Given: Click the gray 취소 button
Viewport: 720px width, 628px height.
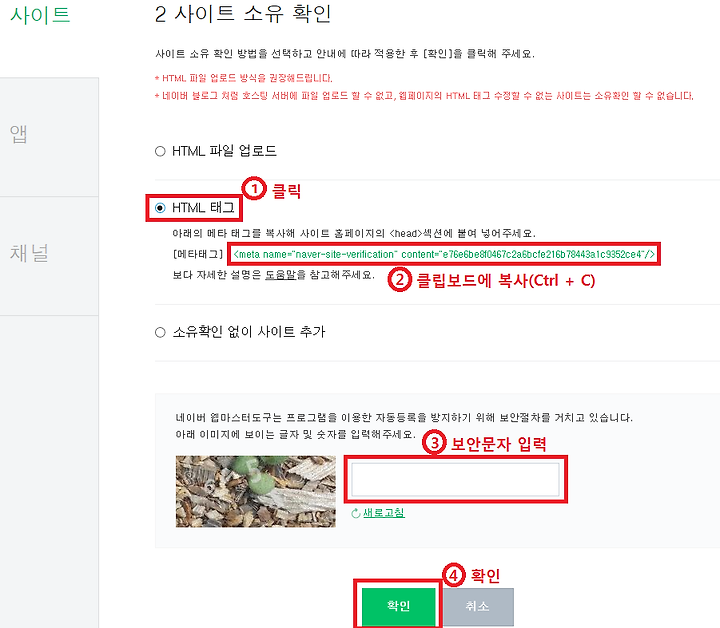Looking at the screenshot, I should point(478,606).
